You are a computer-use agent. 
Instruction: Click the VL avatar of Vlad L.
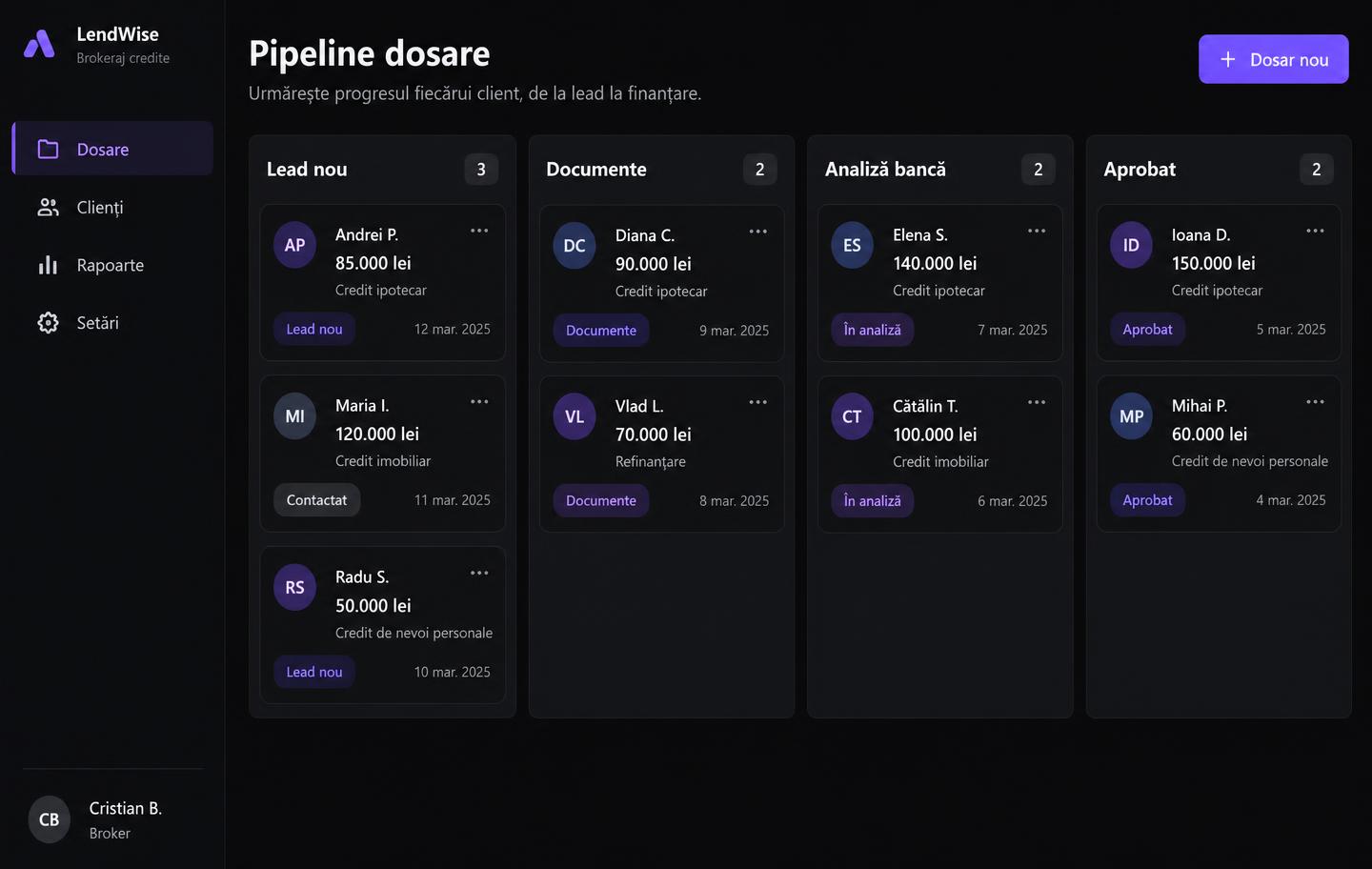click(575, 417)
